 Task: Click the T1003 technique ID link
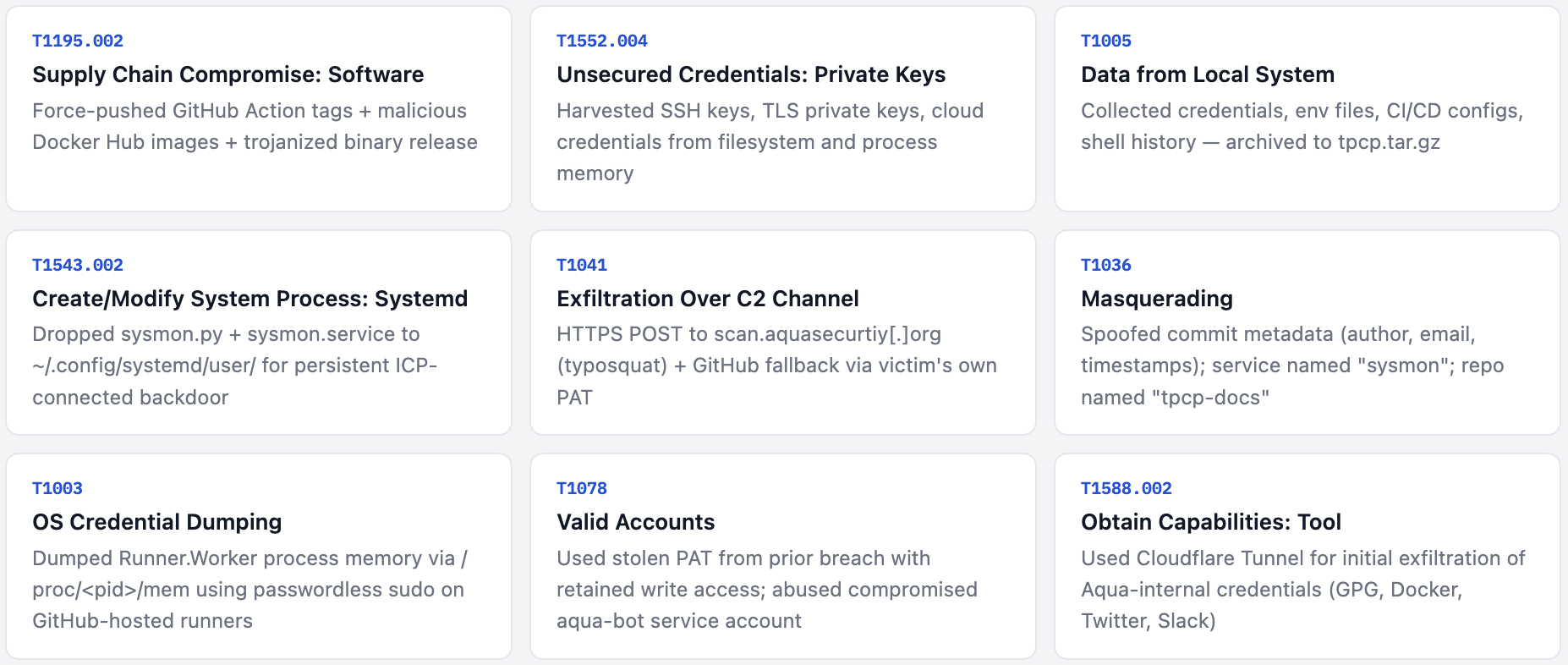pos(58,488)
